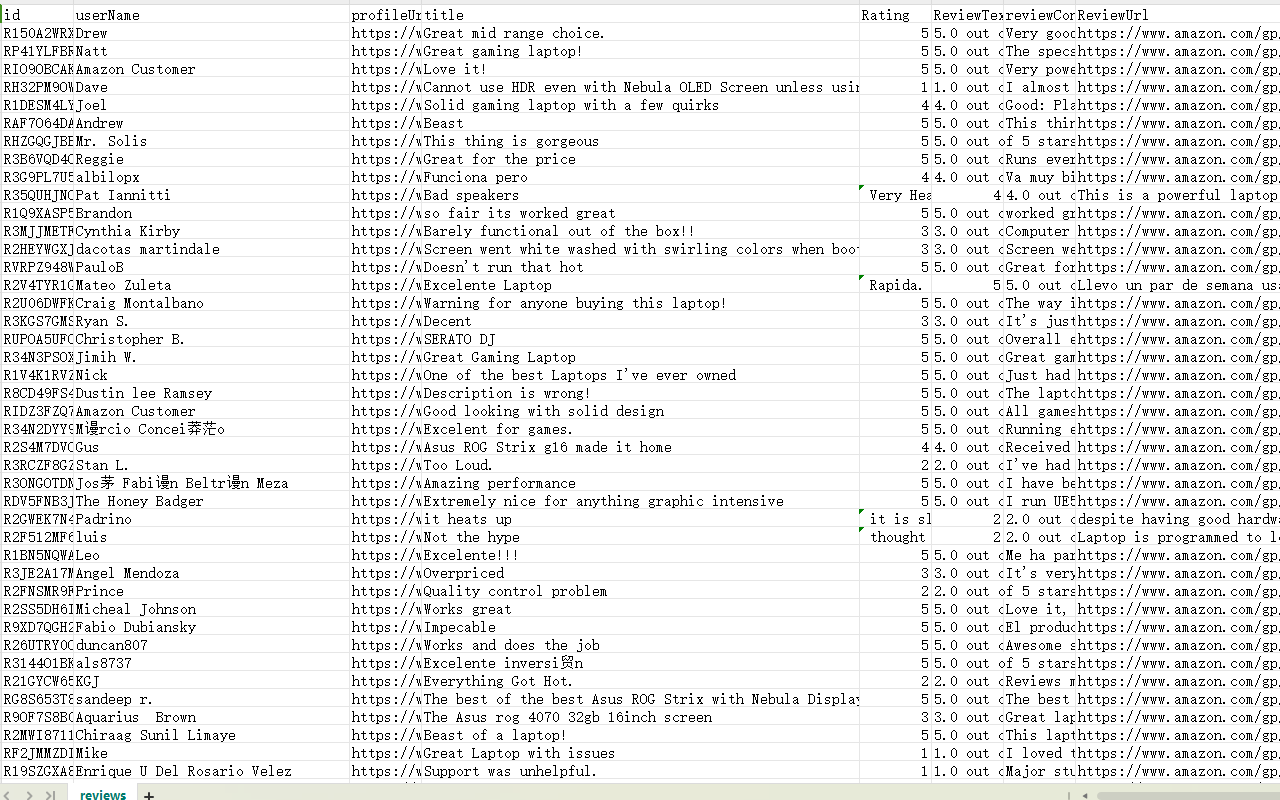Select the 'SERATO DJ' title cell

point(641,339)
